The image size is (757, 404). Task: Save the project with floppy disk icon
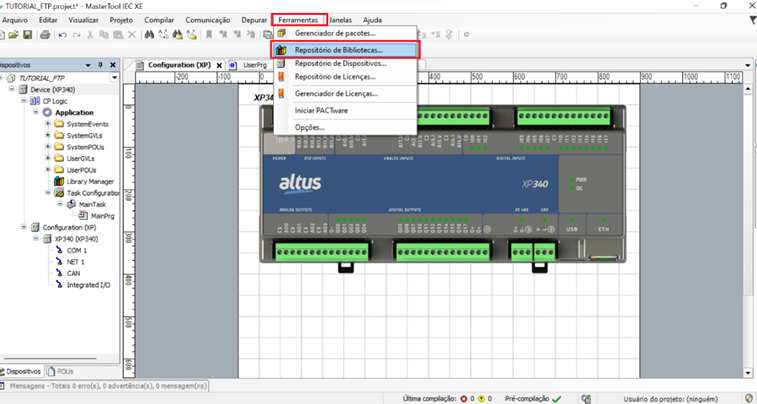(x=28, y=35)
